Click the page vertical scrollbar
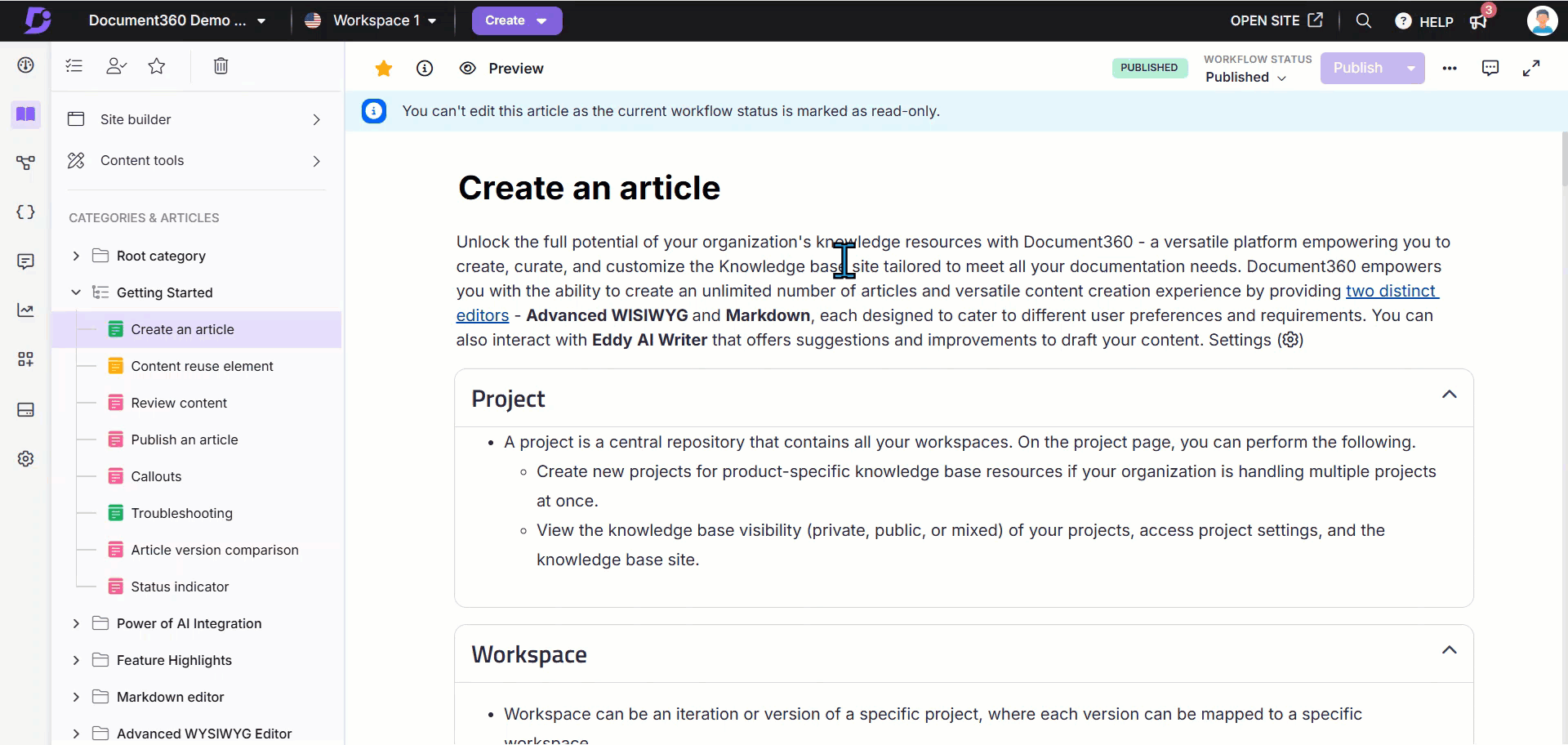The width and height of the screenshot is (1568, 745). pyautogui.click(x=1564, y=159)
